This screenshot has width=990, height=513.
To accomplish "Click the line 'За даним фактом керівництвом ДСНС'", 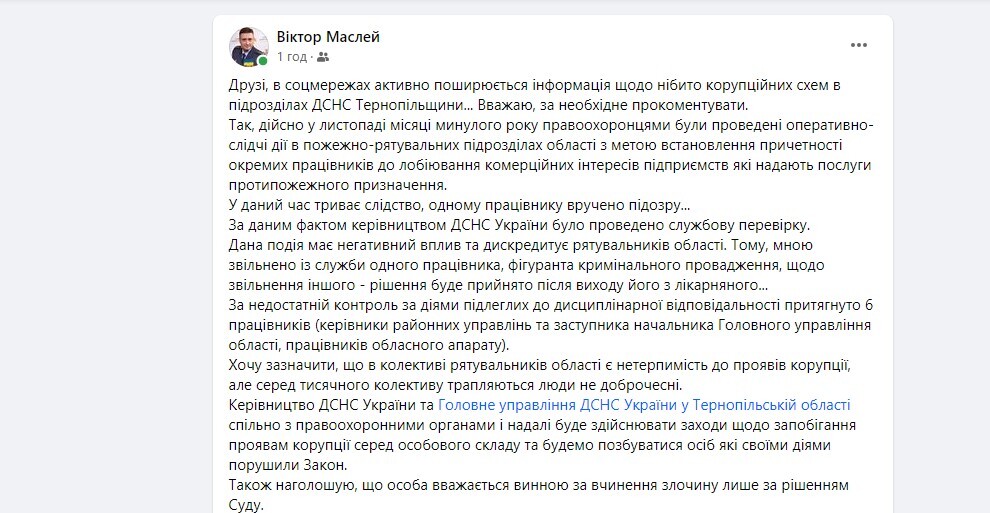I will point(519,225).
